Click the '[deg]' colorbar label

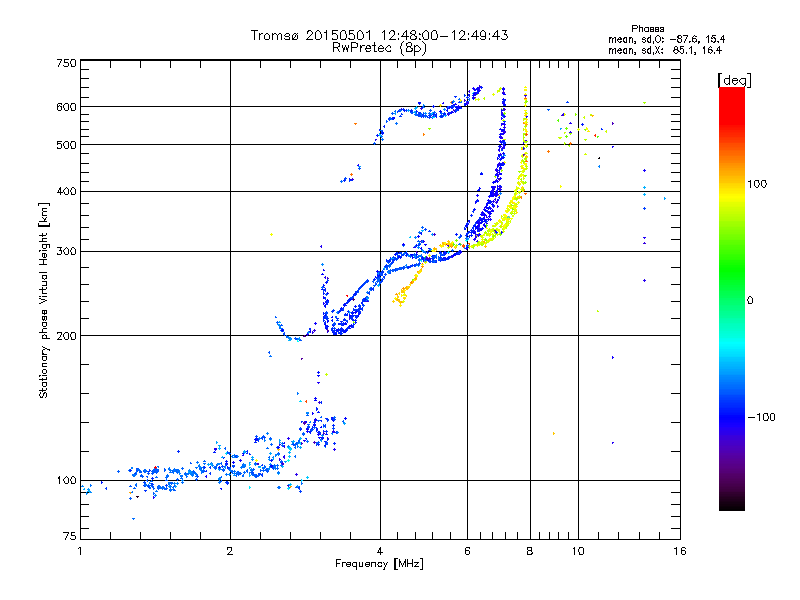[734, 80]
